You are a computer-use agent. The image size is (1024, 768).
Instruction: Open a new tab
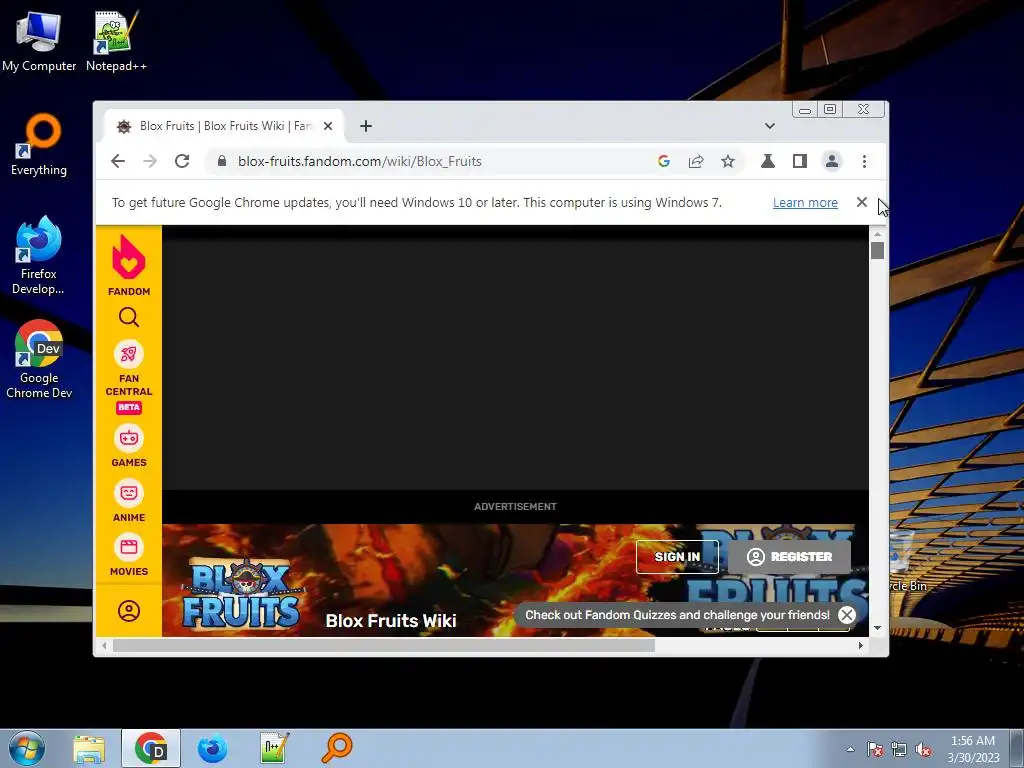[366, 126]
